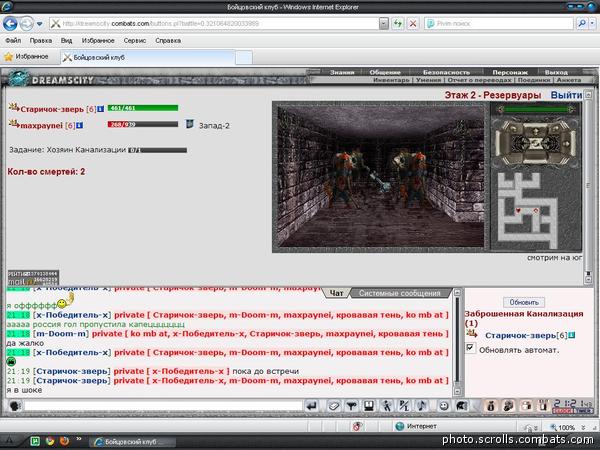Click the Обновить button
Screen dimensions: 600x450
pyautogui.click(x=524, y=302)
